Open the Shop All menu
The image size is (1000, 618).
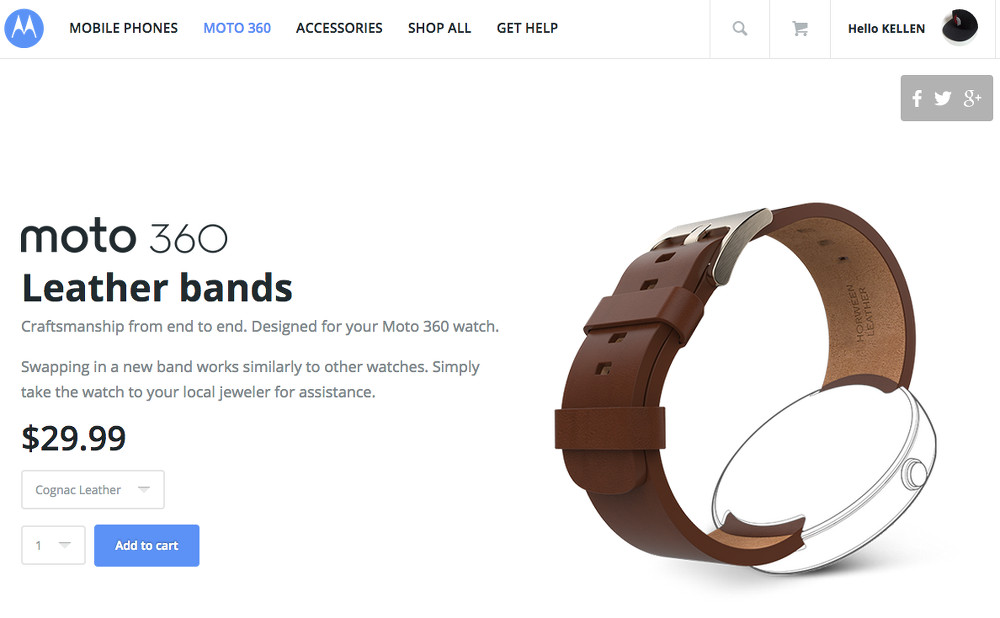pyautogui.click(x=439, y=28)
